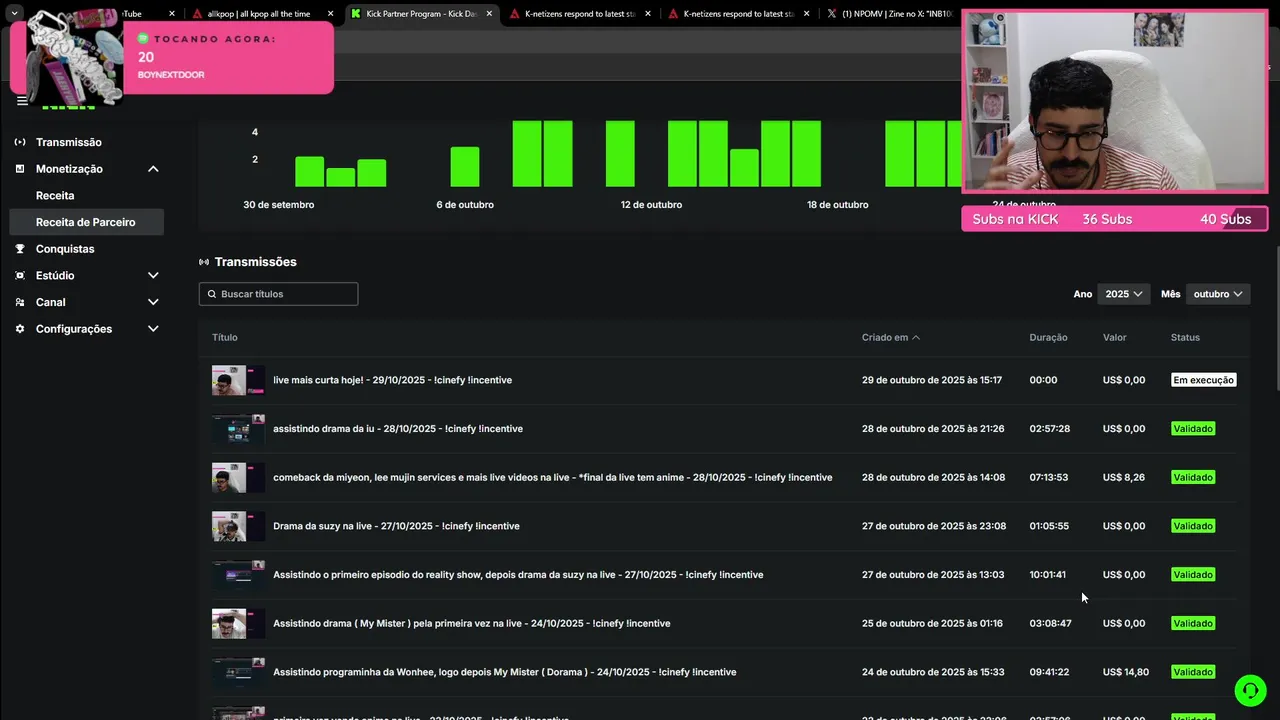Open 'comeback da miyeon' stream title
The width and height of the screenshot is (1280, 720).
pos(552,477)
